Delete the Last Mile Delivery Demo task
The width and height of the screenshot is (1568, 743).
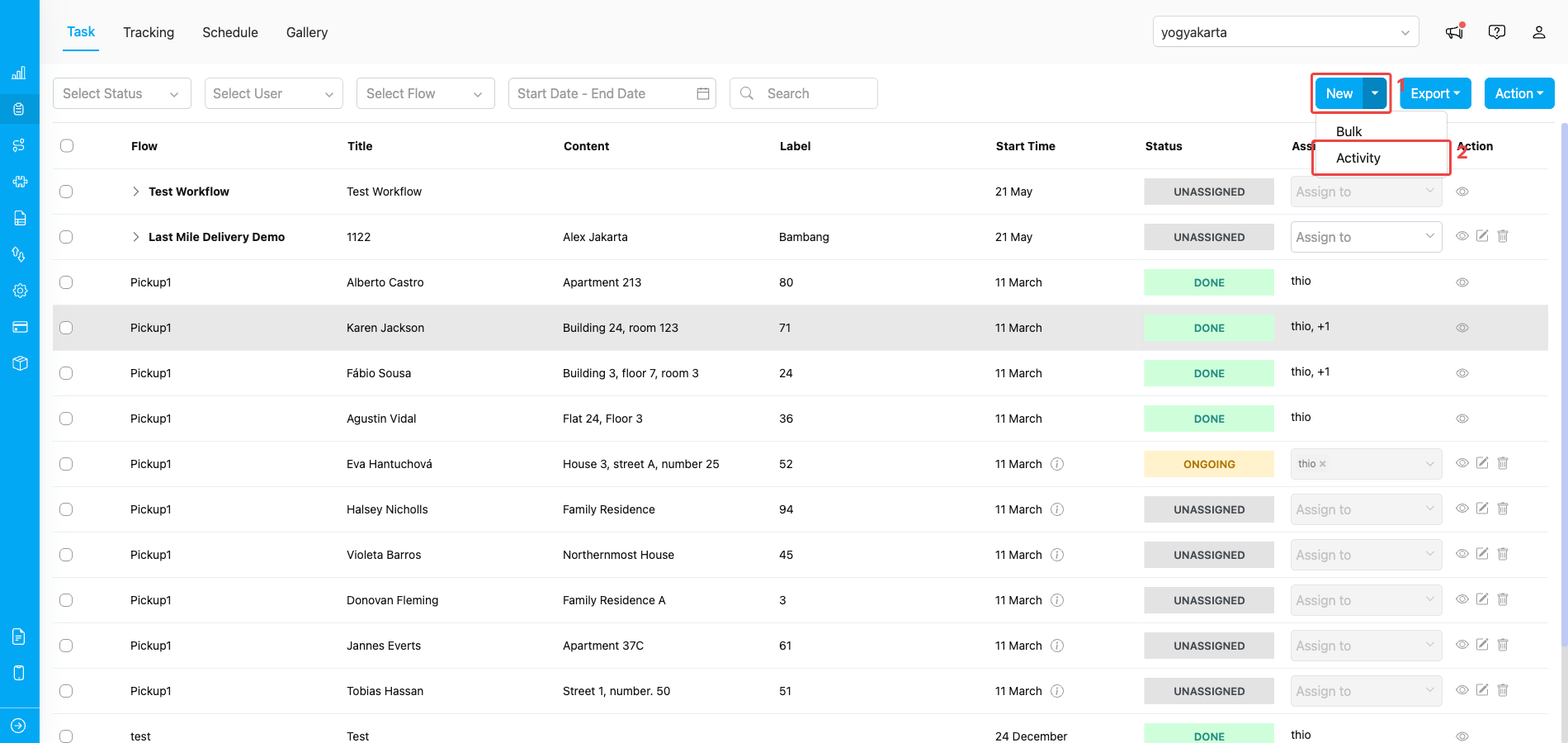pos(1503,236)
